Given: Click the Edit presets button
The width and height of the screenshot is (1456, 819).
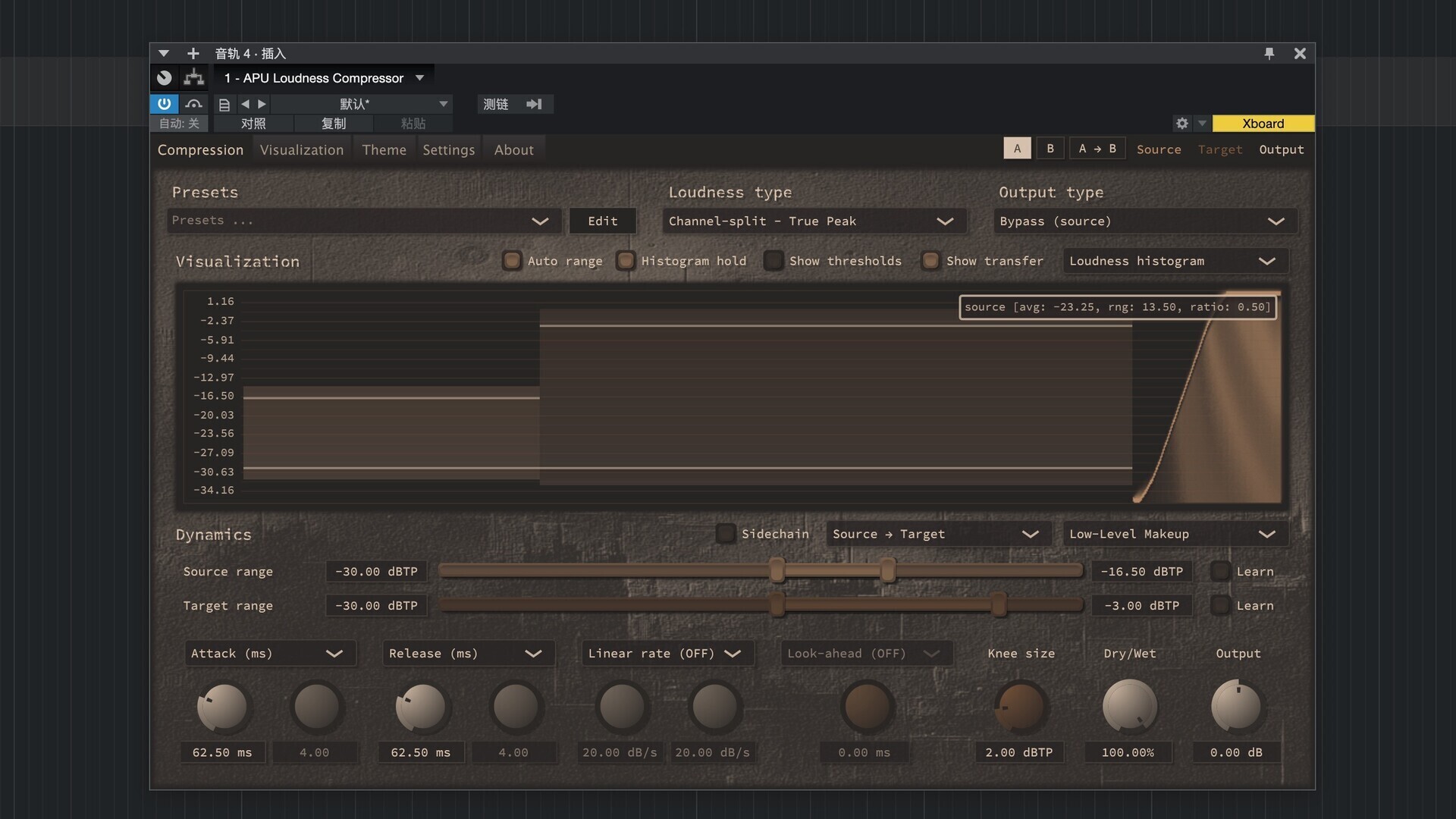Looking at the screenshot, I should click(x=603, y=221).
